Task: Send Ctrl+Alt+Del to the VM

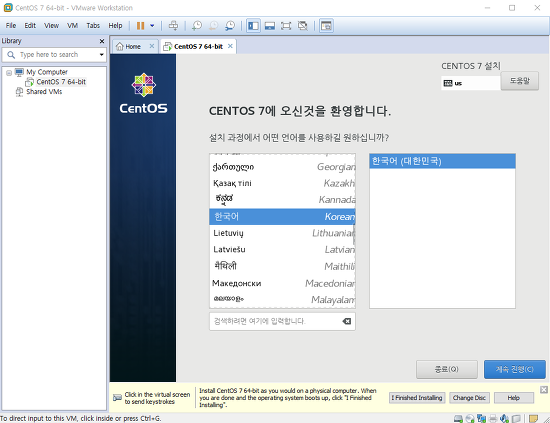Action: (173, 26)
